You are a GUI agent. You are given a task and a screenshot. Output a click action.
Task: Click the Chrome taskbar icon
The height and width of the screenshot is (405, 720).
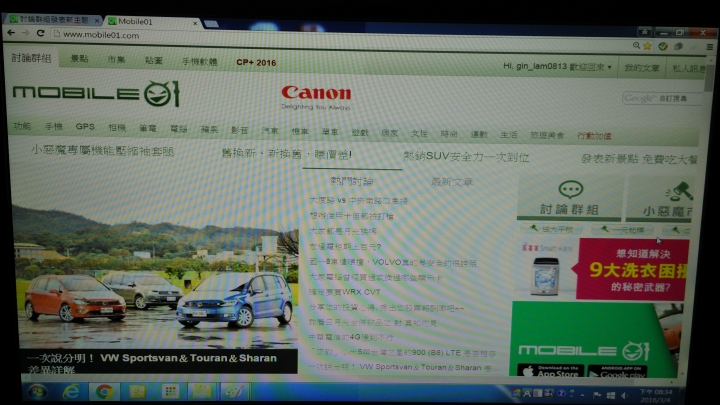pyautogui.click(x=105, y=392)
